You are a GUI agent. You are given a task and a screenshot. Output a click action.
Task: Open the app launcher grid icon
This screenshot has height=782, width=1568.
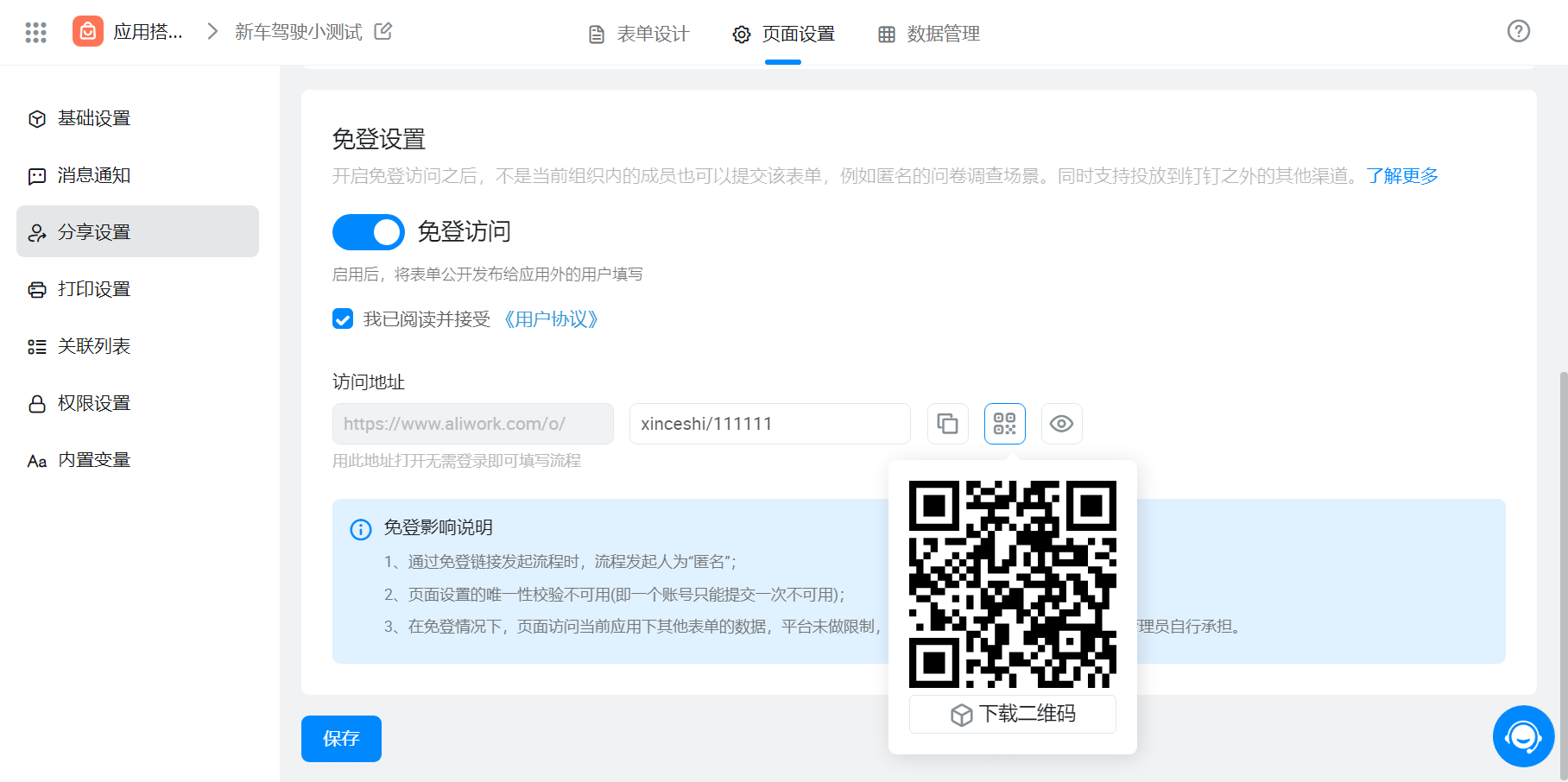tap(35, 33)
